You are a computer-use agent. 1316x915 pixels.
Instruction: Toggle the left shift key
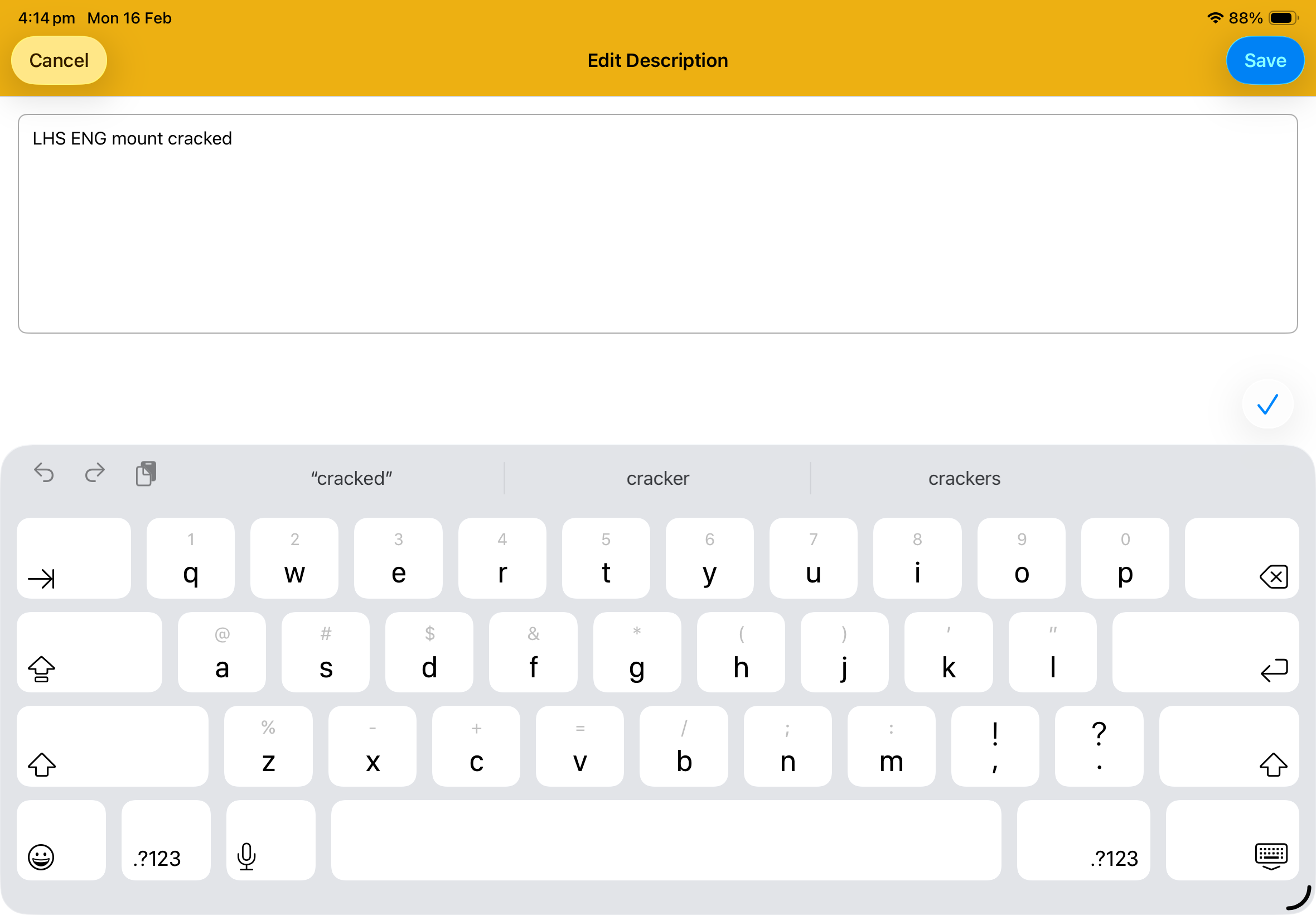(112, 747)
